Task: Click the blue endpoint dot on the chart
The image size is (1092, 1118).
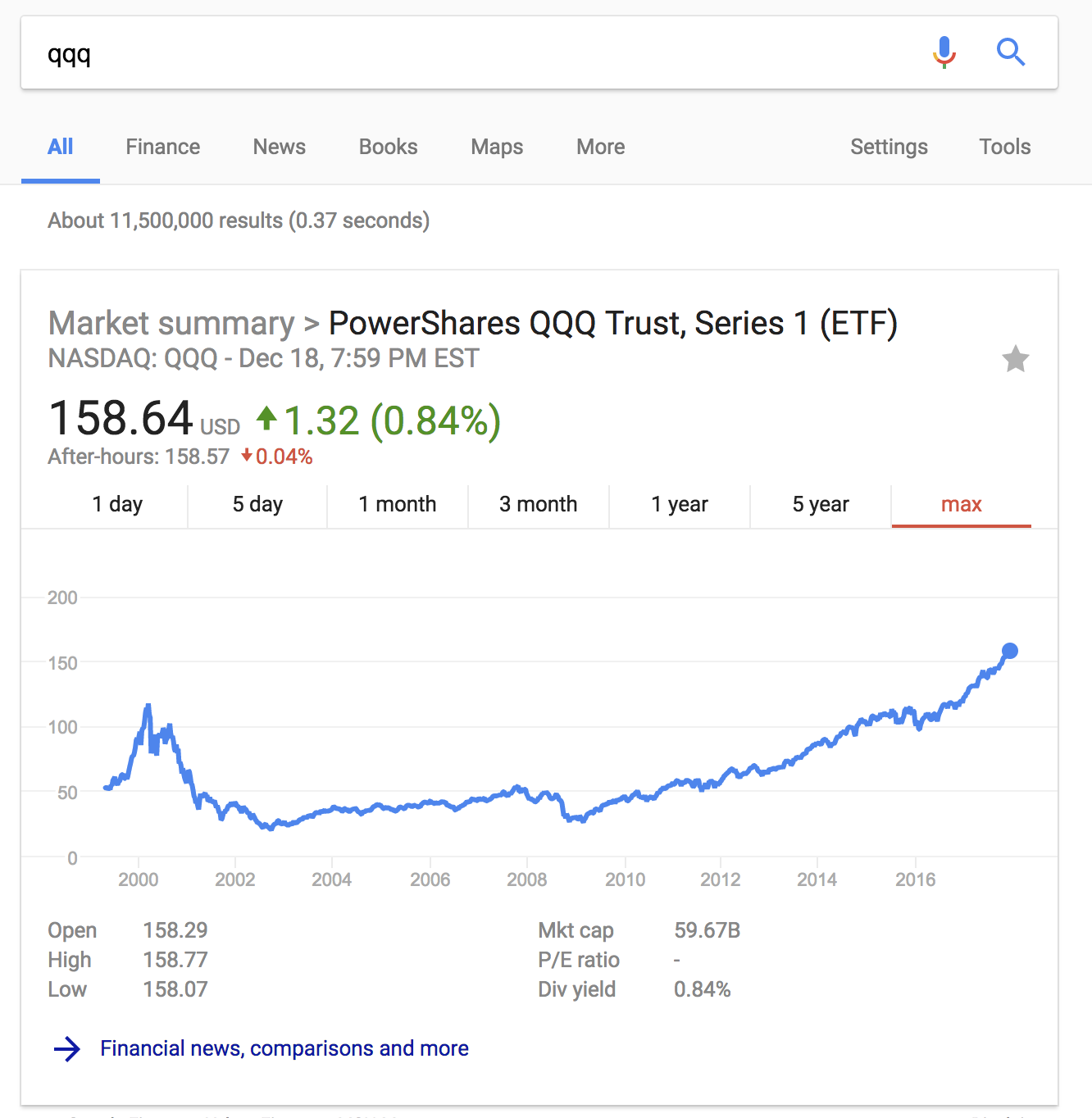Action: [1010, 651]
